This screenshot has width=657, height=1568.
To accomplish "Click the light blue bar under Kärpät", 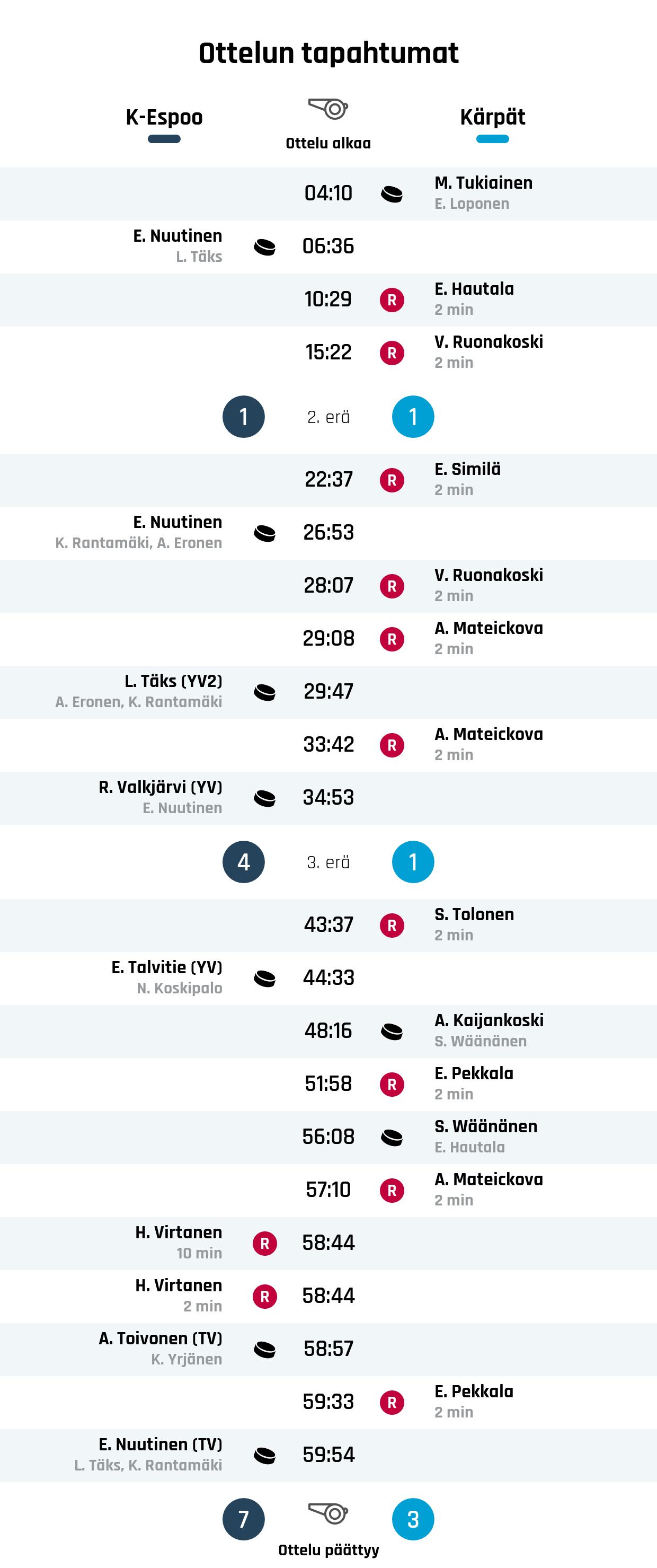I will [x=492, y=139].
